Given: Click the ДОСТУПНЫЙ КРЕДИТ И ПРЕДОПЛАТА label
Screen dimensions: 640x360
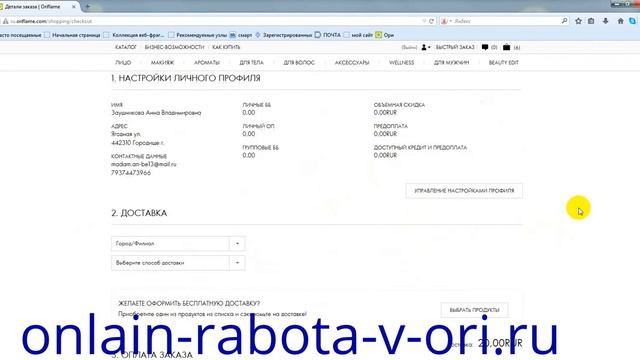Looking at the screenshot, I should click(x=420, y=147).
